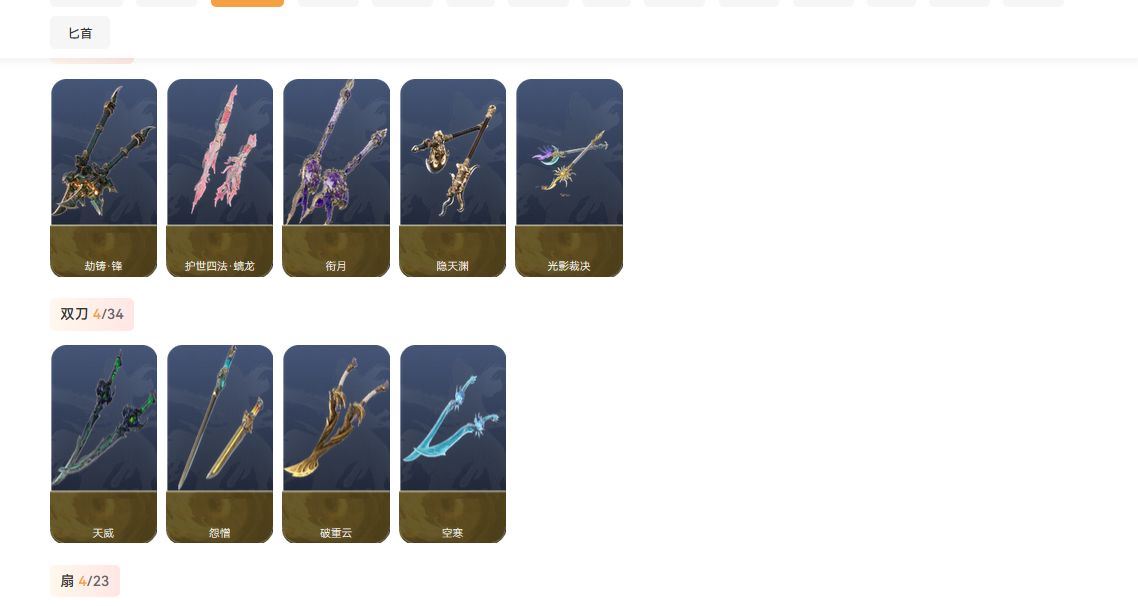Screen dimensions: 1138x606
Task: Jump to the 扇 4/23 section label
Action: [x=85, y=581]
